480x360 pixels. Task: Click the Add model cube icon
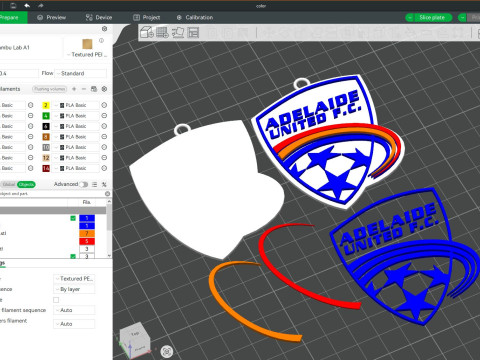pos(146,32)
